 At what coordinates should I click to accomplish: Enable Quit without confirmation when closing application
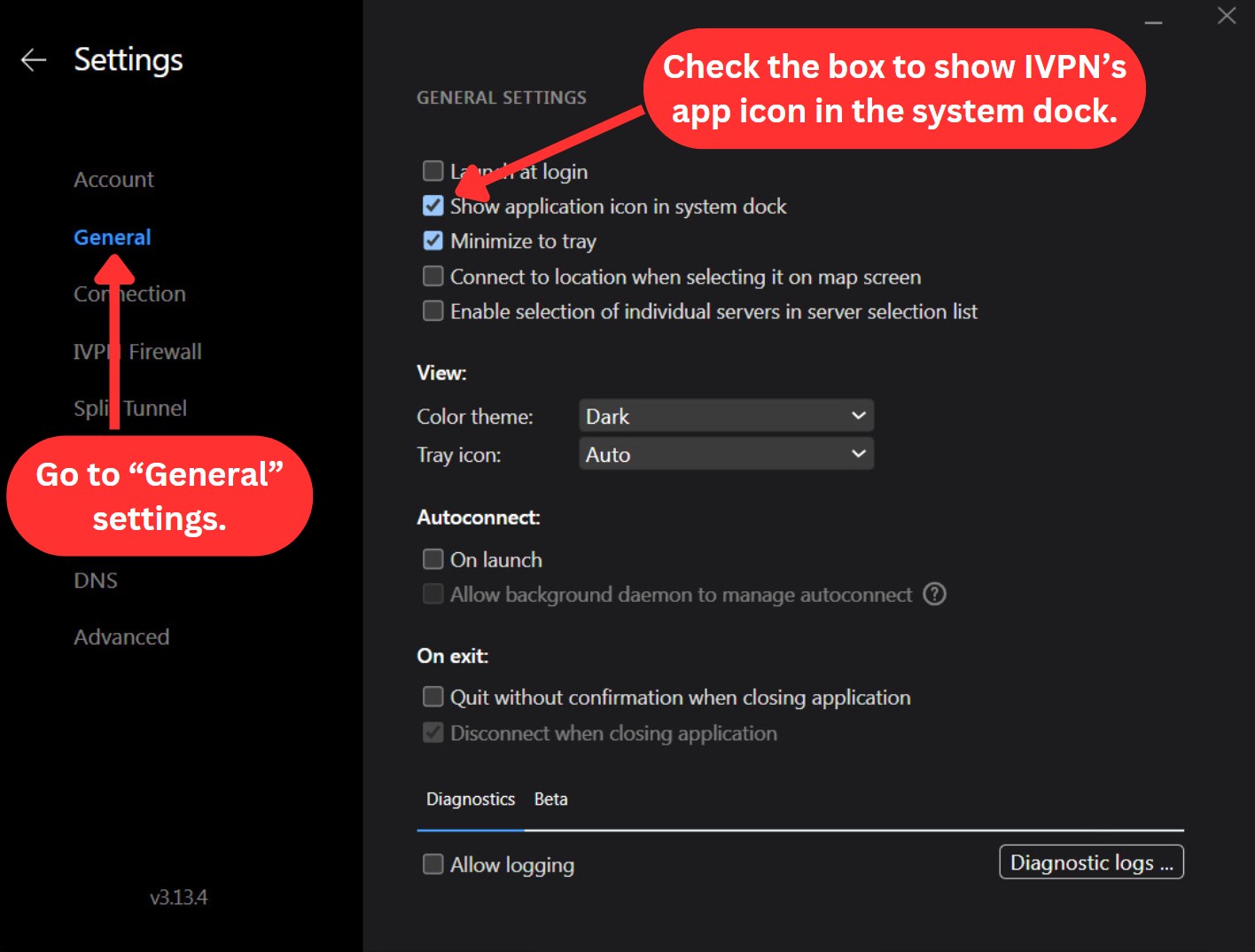[x=433, y=697]
